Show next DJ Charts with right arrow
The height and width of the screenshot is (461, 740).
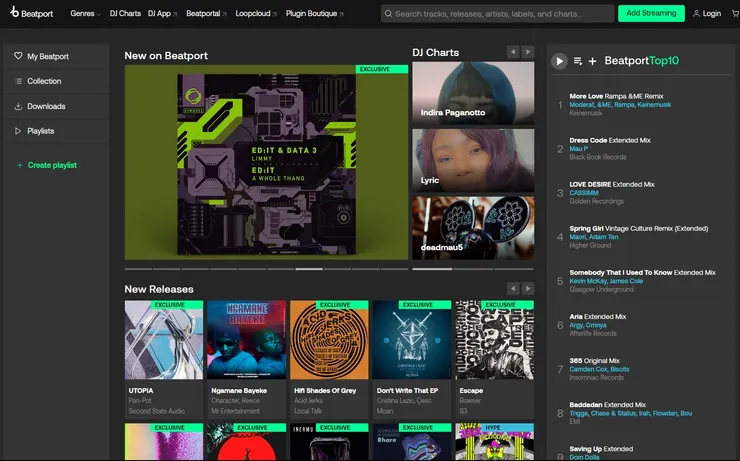528,52
